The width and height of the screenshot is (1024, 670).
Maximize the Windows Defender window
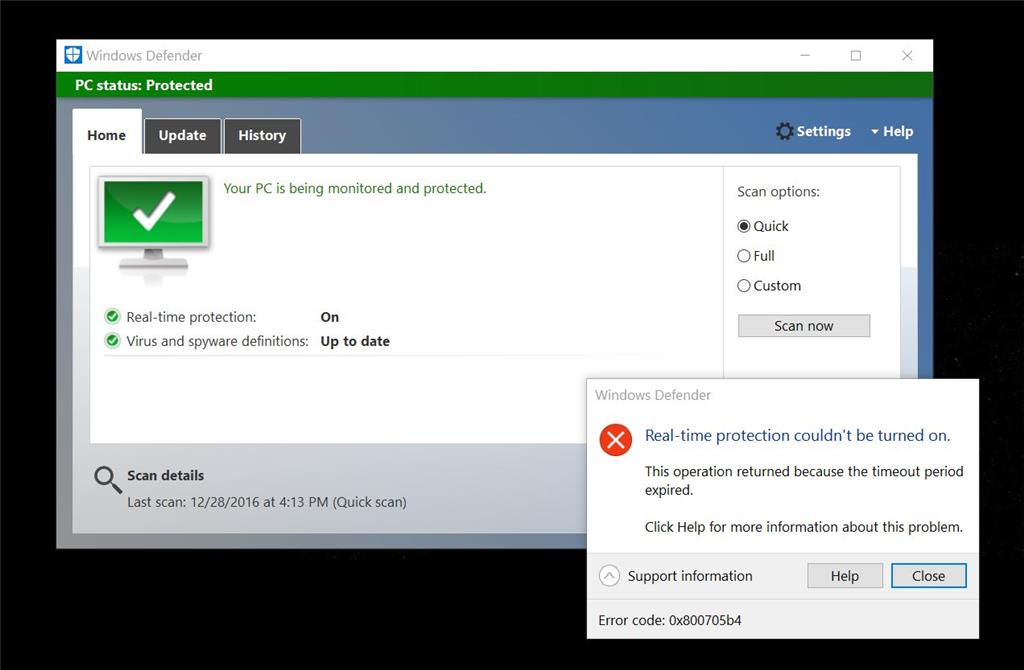[856, 56]
